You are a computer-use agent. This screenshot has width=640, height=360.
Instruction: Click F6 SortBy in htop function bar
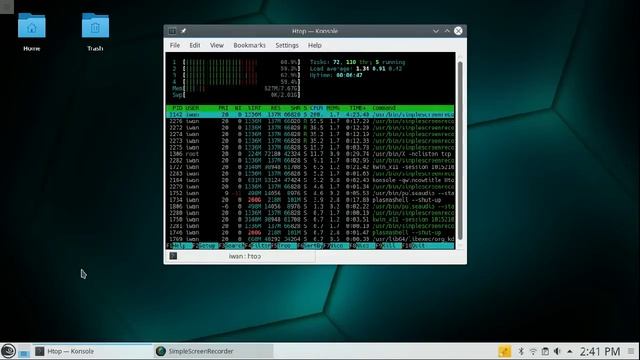[310, 246]
